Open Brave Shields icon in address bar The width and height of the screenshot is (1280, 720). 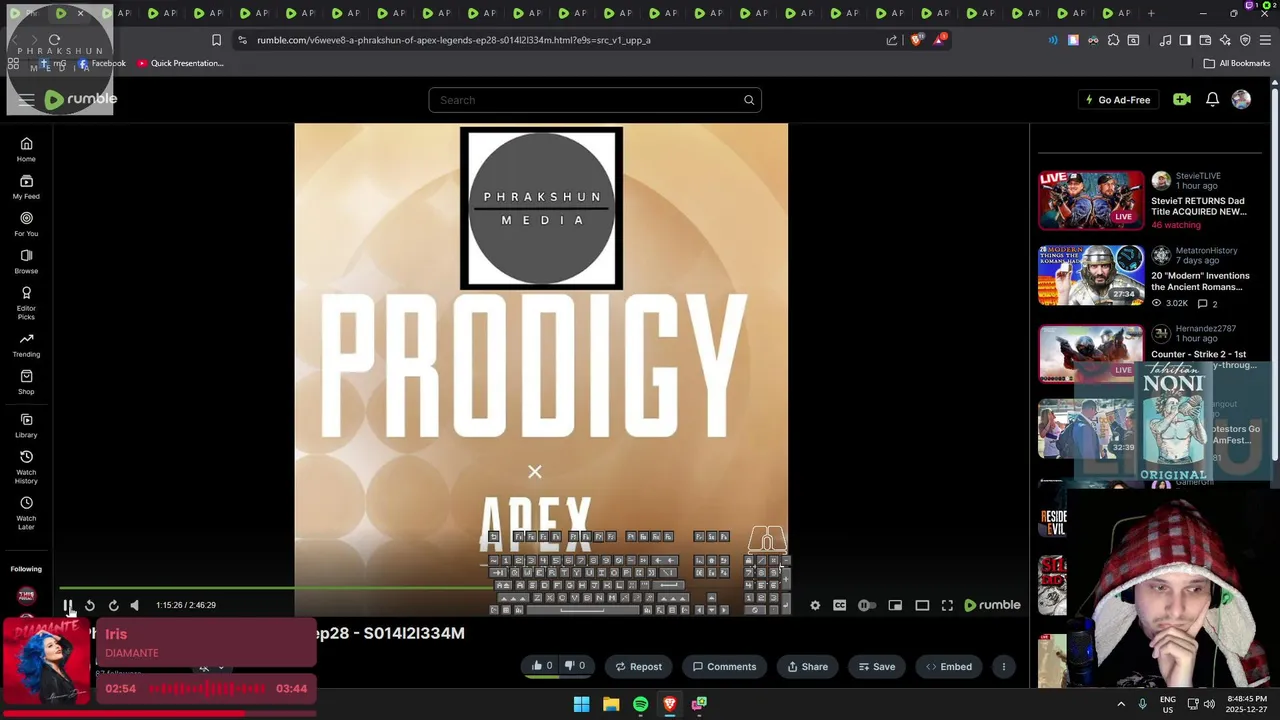pos(917,40)
